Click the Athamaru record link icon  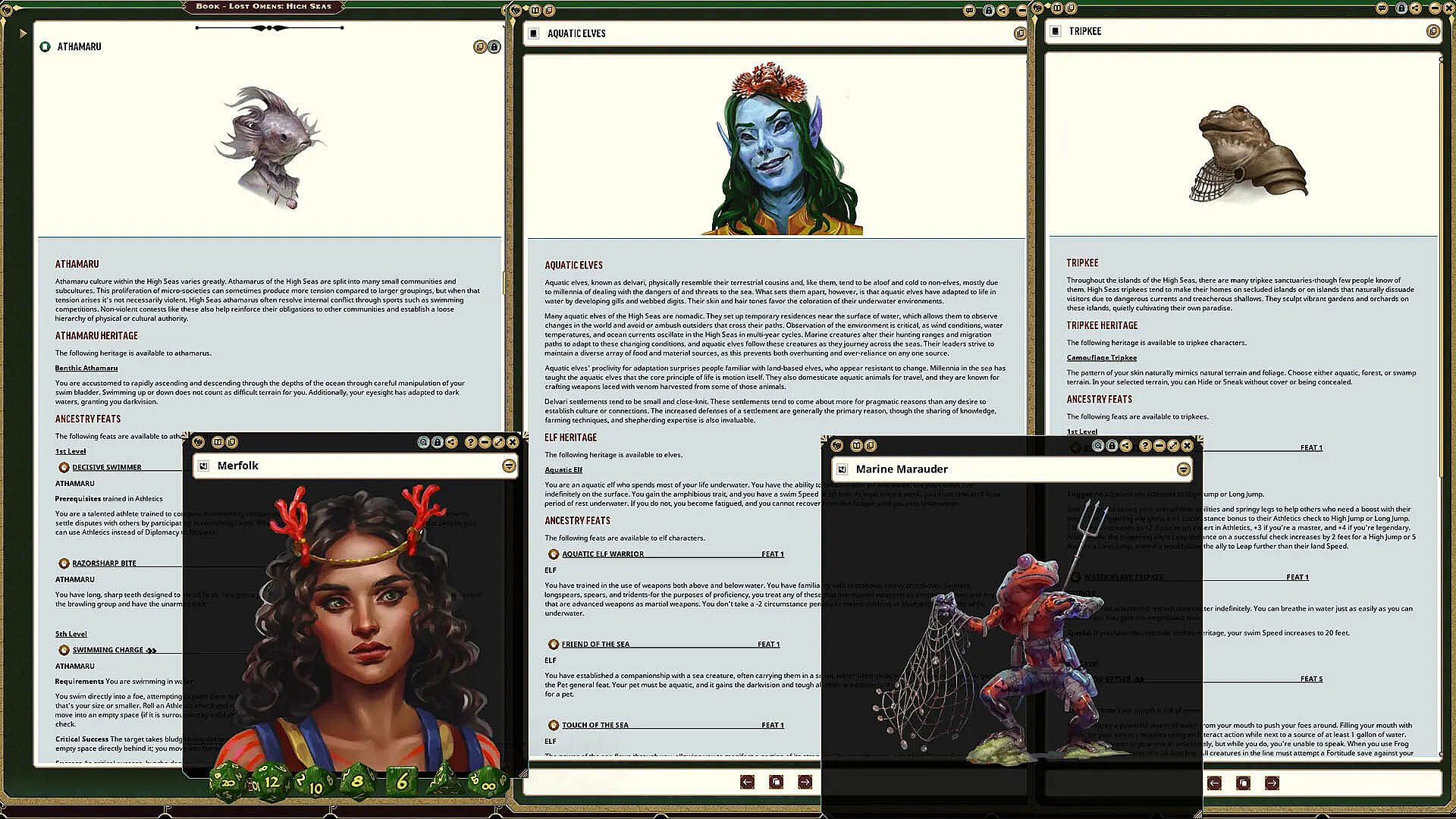pyautogui.click(x=45, y=47)
